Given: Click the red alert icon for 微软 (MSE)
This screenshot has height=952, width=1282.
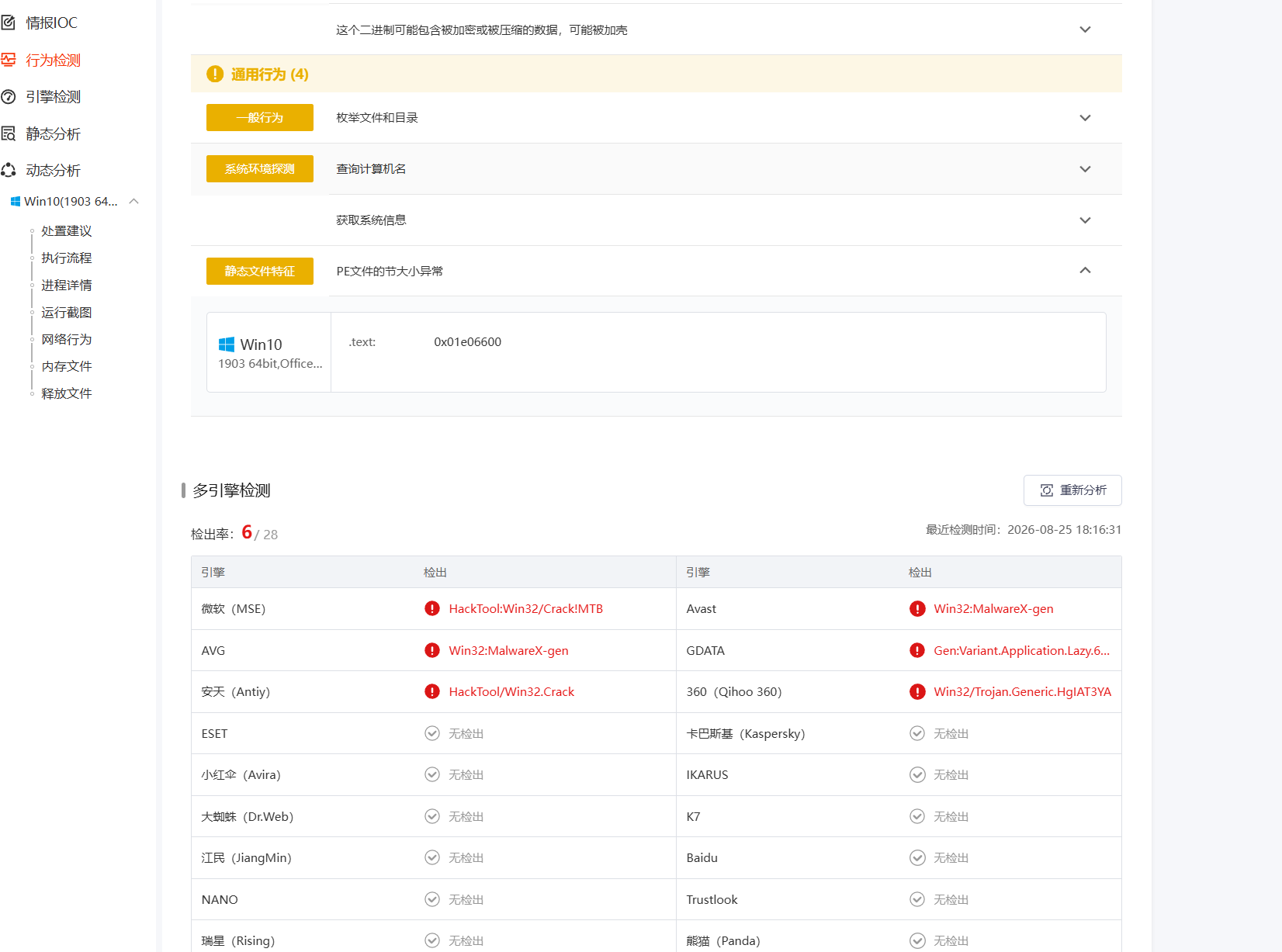Looking at the screenshot, I should (x=432, y=608).
